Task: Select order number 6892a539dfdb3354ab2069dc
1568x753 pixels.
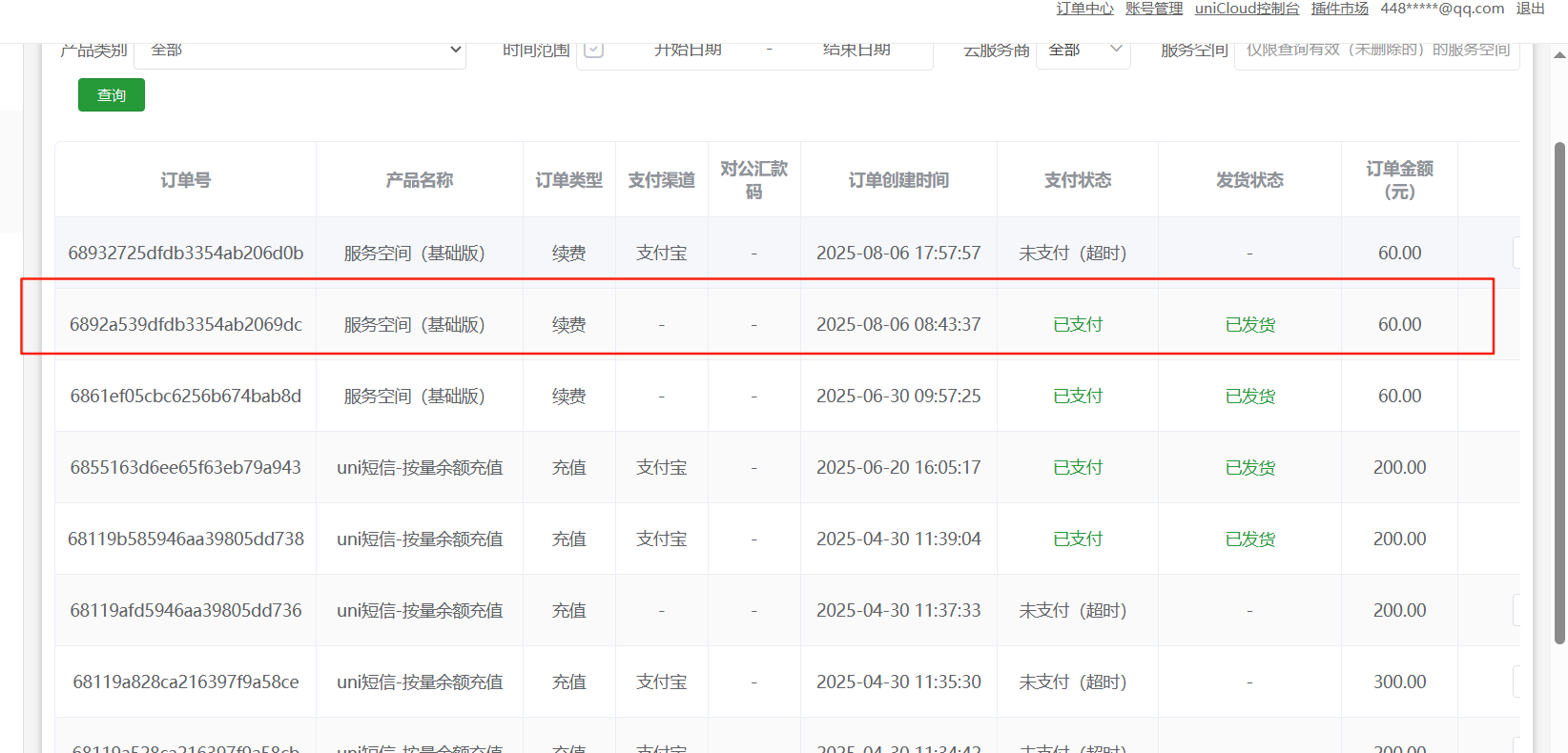Action: (x=186, y=324)
